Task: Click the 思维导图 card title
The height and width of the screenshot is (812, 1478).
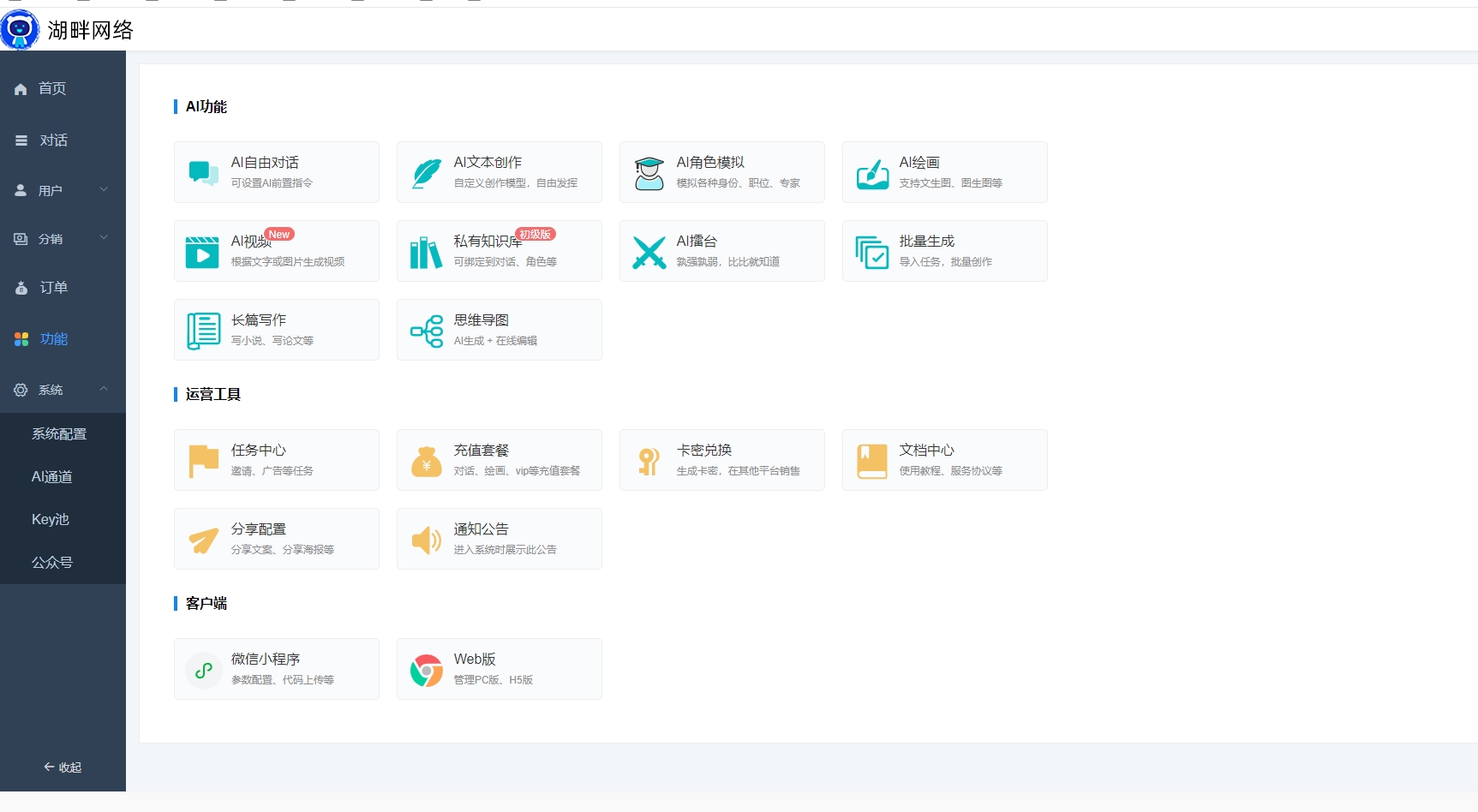Action: (481, 320)
